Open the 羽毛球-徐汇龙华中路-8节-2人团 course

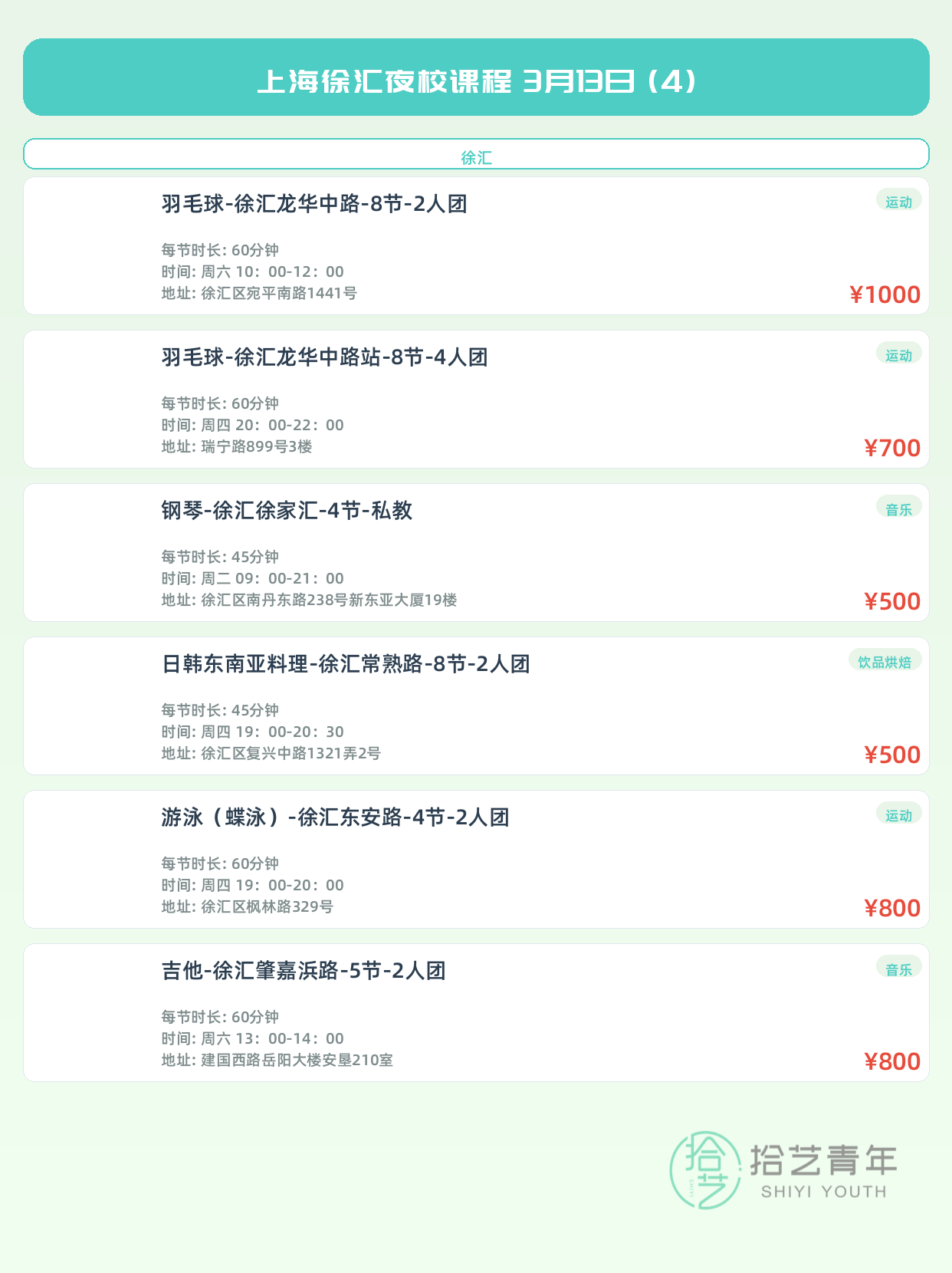click(314, 204)
